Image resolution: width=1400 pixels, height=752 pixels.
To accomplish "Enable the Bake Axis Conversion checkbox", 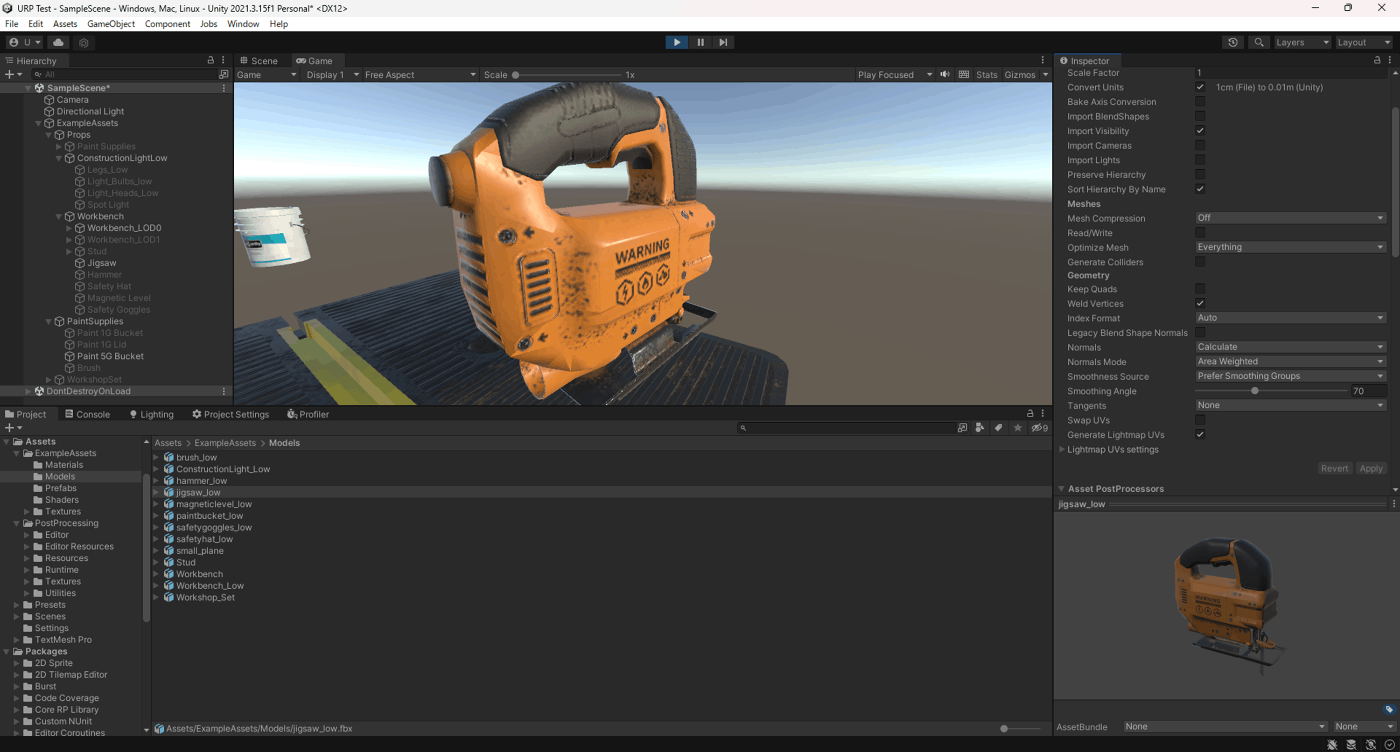I will pyautogui.click(x=1200, y=102).
